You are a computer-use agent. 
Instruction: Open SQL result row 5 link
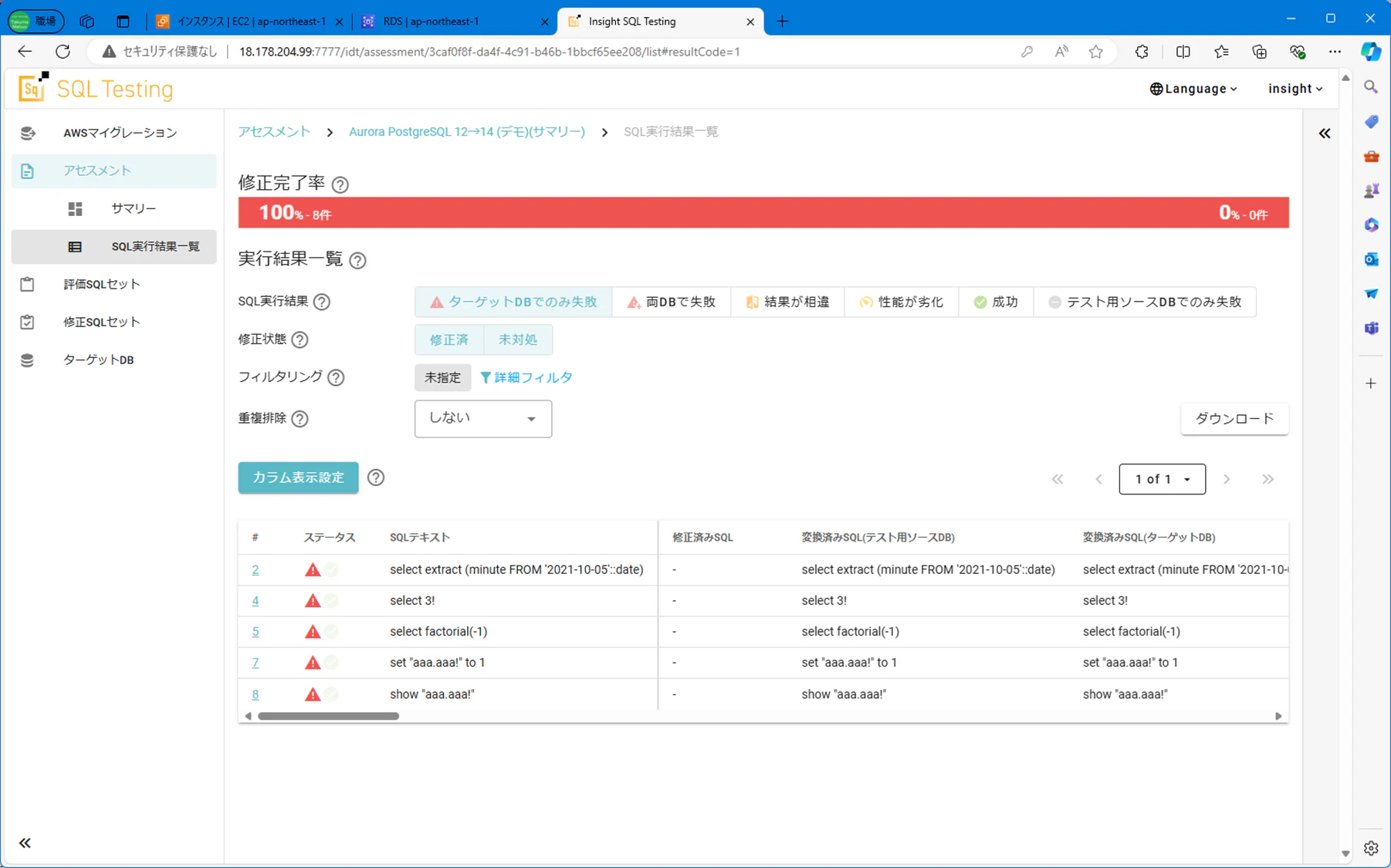(256, 631)
